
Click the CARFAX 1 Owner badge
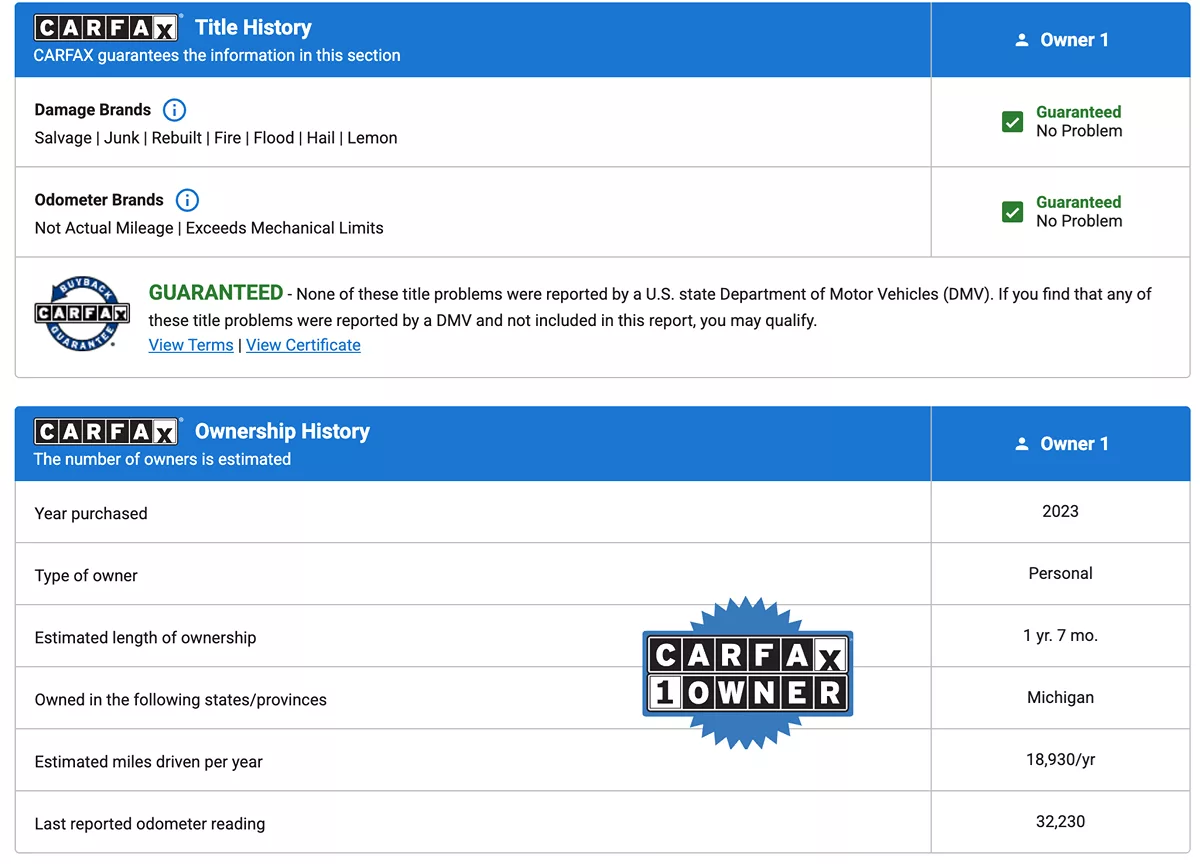point(748,674)
